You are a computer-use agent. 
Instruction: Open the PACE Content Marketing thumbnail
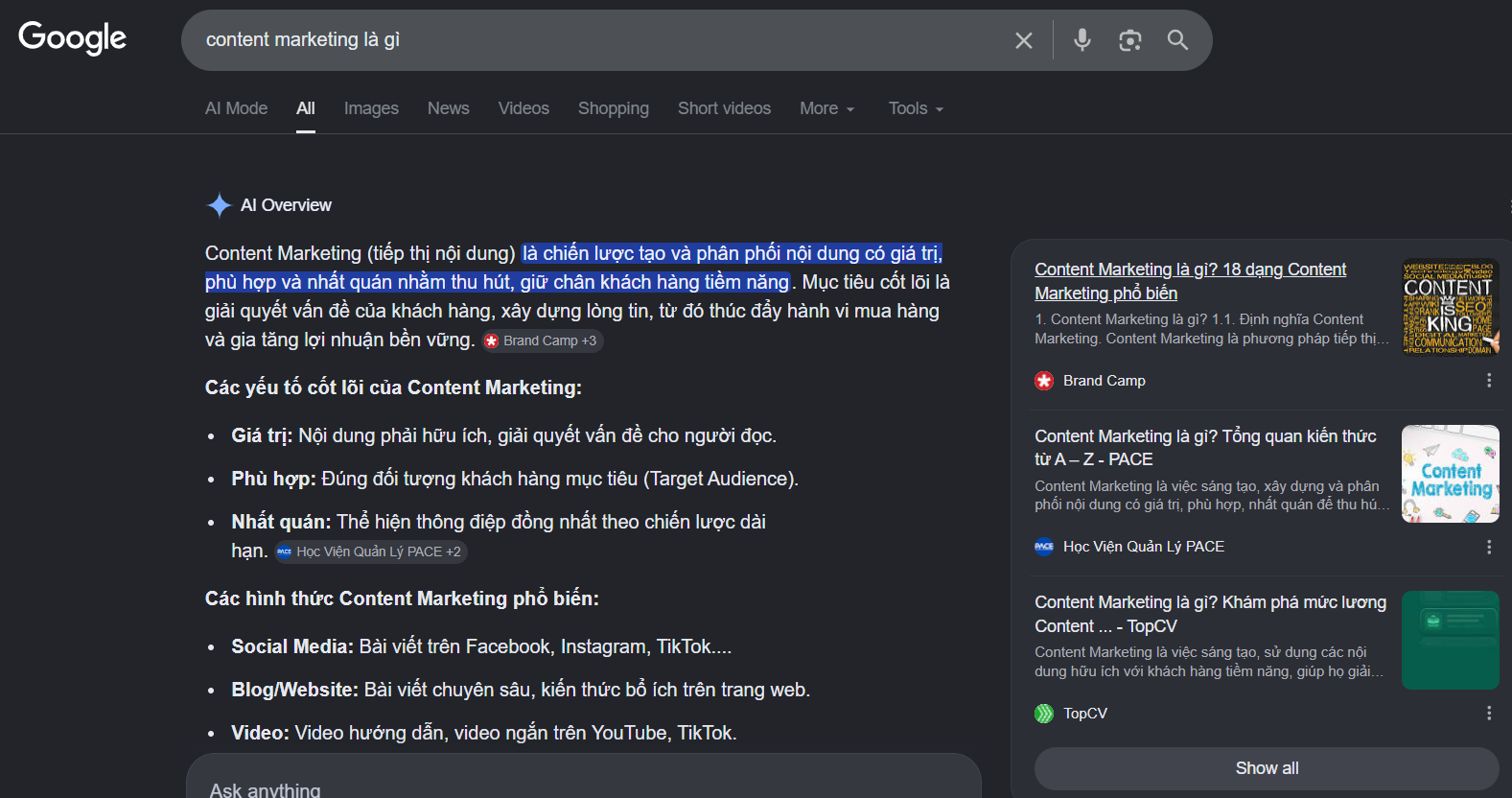tap(1450, 474)
